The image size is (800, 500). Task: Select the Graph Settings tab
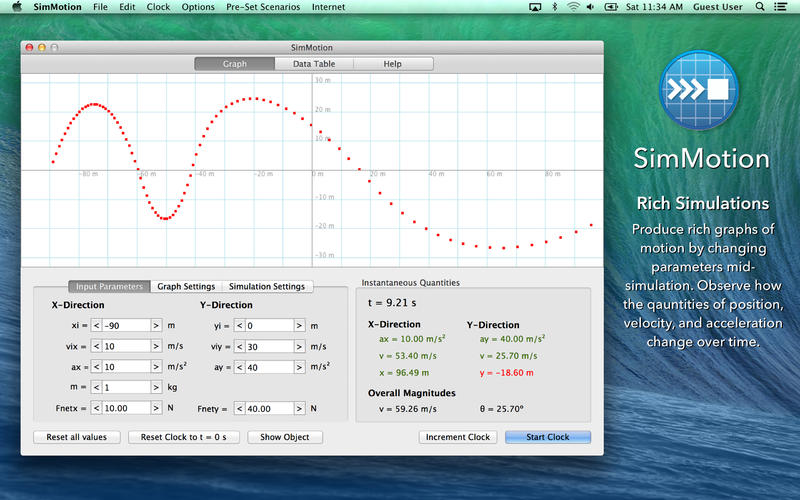(x=186, y=286)
